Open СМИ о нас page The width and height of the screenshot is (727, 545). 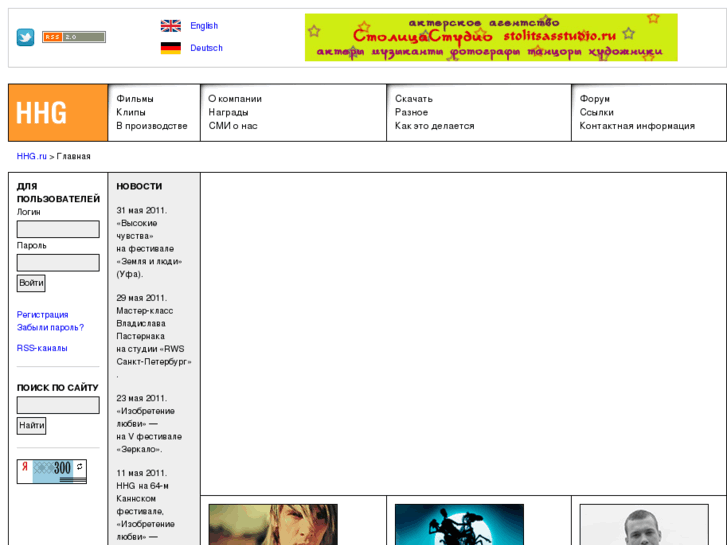pos(233,126)
